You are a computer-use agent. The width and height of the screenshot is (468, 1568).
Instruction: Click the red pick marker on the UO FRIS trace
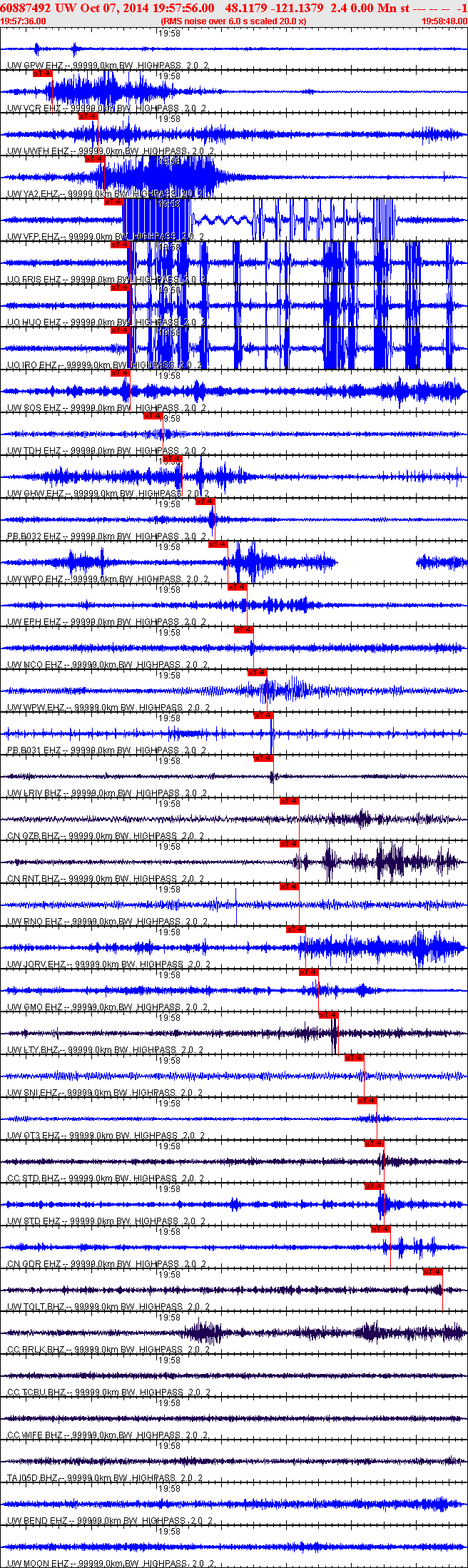pyautogui.click(x=120, y=245)
